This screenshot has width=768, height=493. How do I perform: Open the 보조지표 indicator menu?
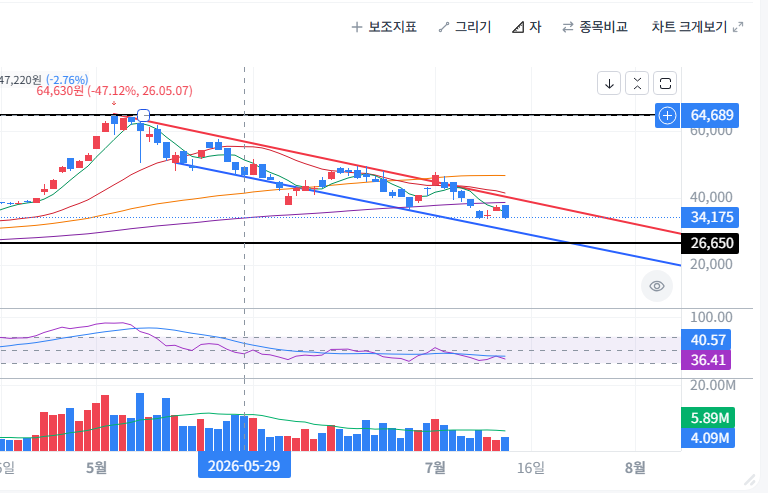point(384,27)
